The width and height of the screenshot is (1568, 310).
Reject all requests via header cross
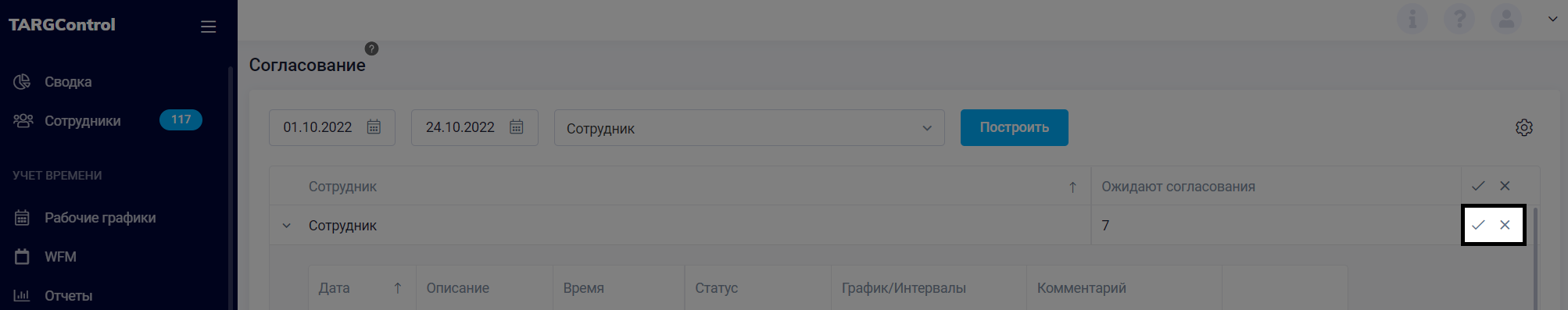click(x=1505, y=186)
